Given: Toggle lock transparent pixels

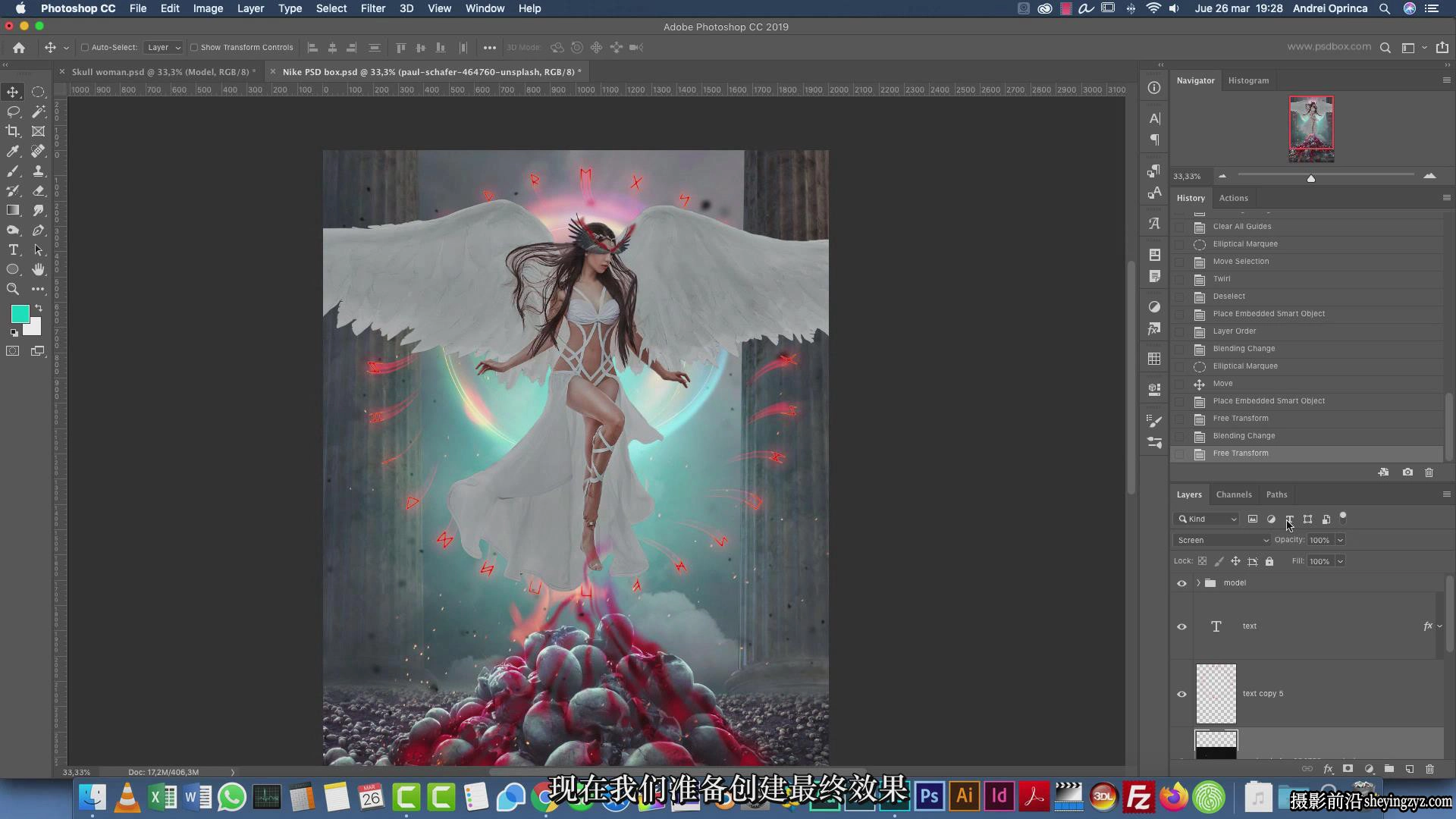Looking at the screenshot, I should [x=1202, y=561].
